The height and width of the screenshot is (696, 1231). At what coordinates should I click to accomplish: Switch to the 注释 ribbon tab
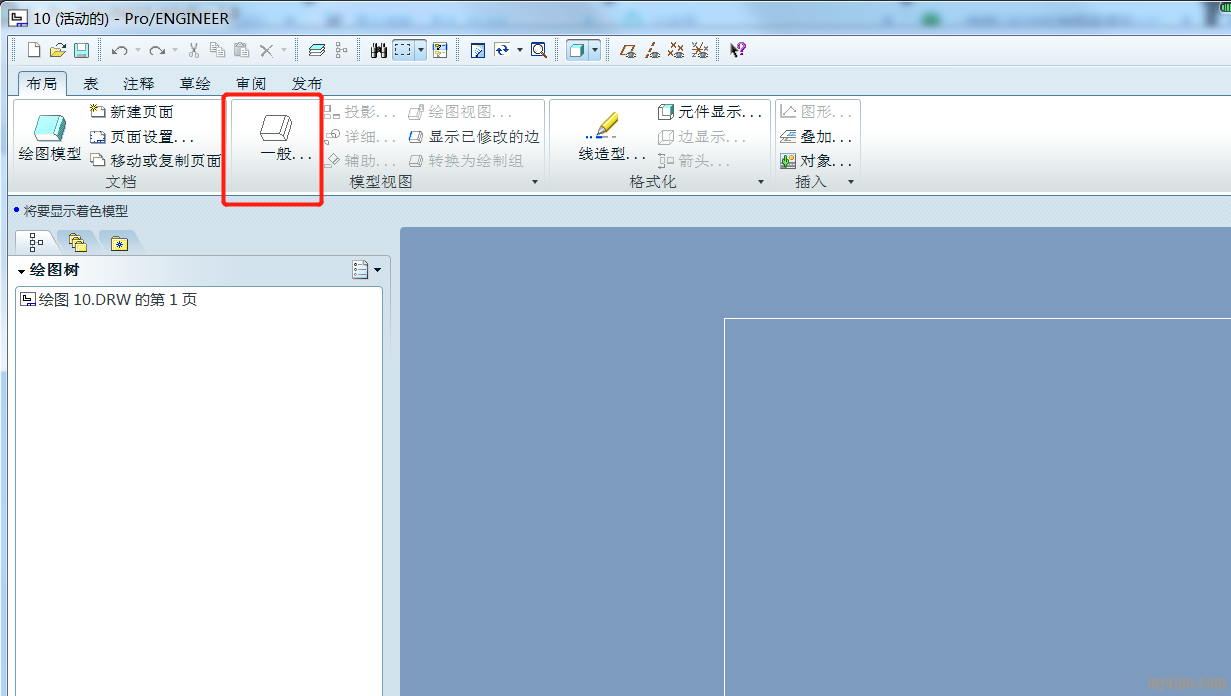click(139, 84)
